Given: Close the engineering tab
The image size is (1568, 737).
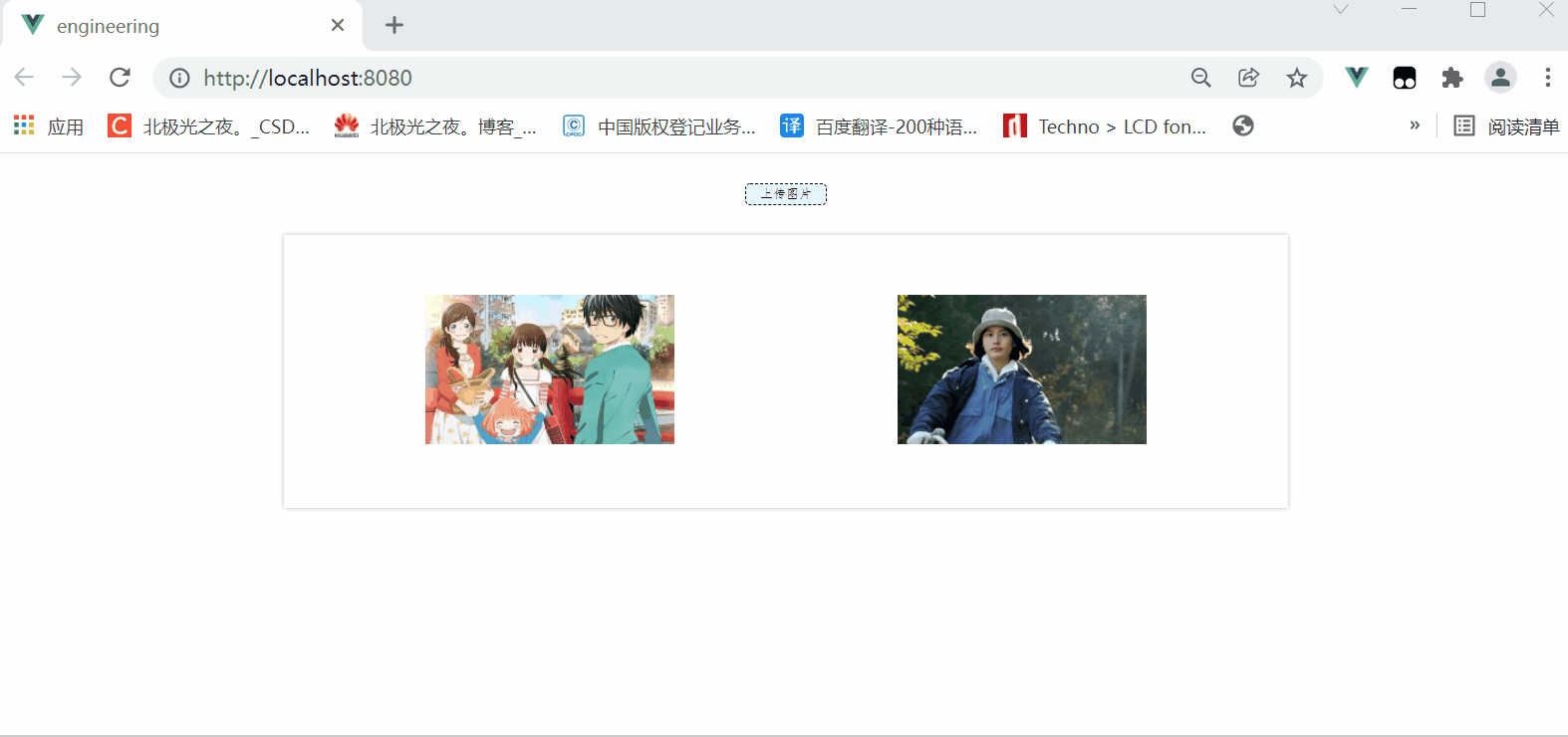Looking at the screenshot, I should click(338, 26).
